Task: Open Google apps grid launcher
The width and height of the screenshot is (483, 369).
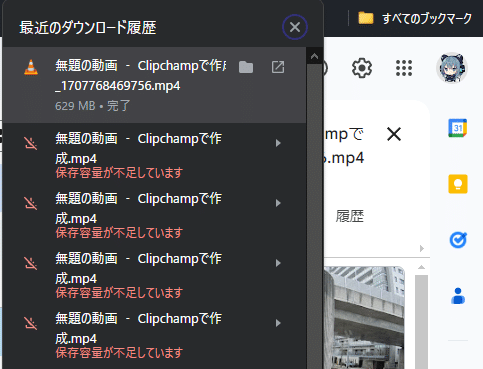Action: [x=404, y=68]
